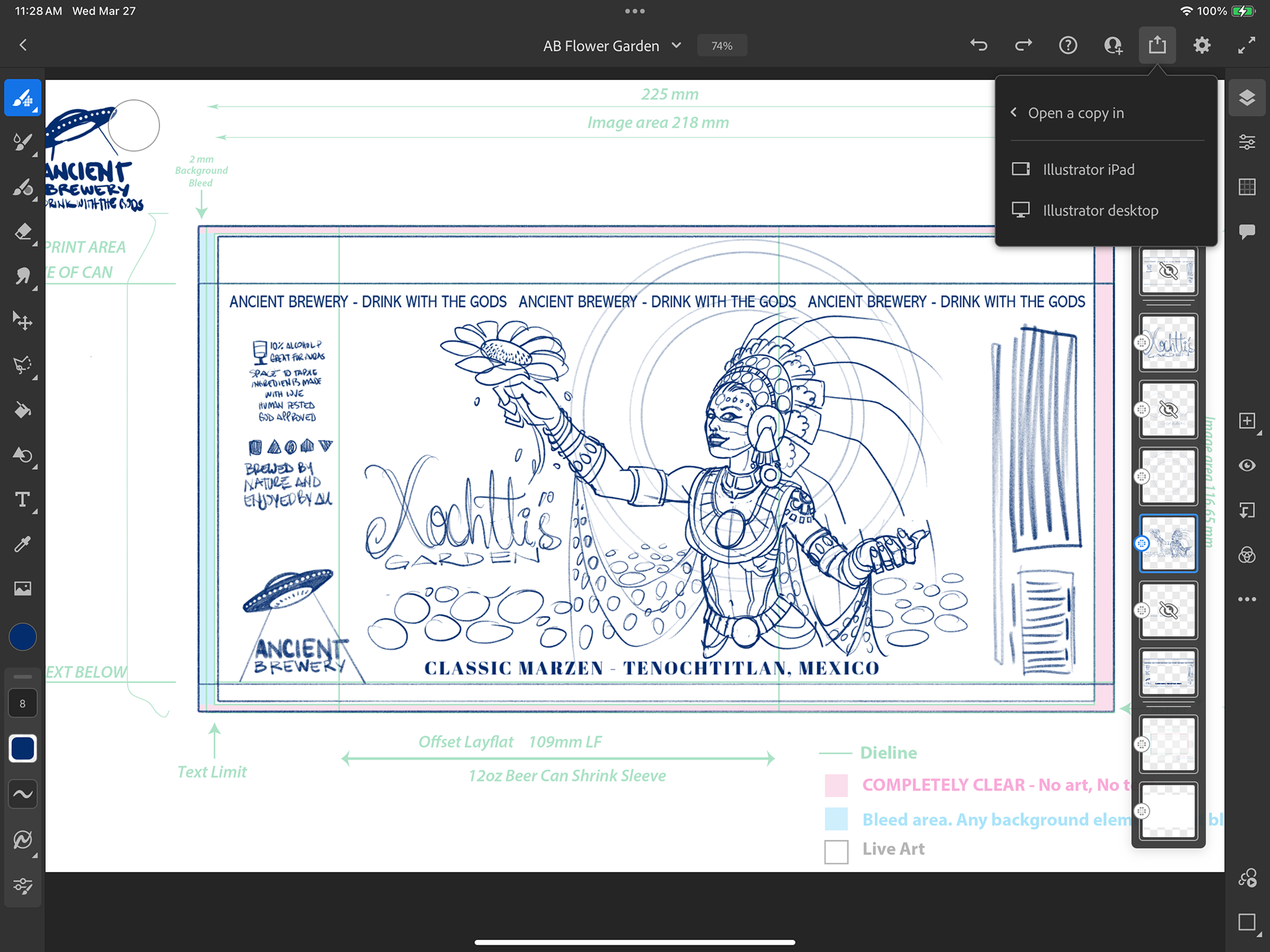1270x952 pixels.
Task: Select the Transform move tool
Action: [22, 321]
